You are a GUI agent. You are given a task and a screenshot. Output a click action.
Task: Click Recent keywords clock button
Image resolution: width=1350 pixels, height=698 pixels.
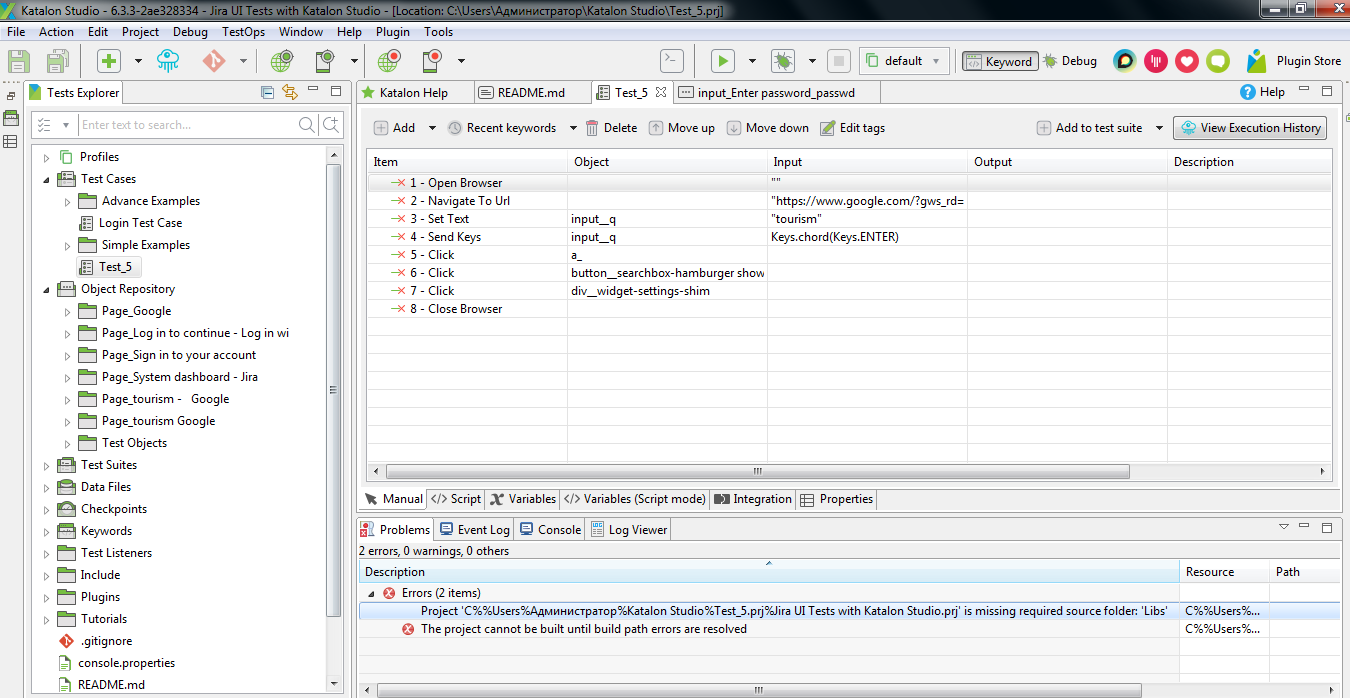click(501, 128)
